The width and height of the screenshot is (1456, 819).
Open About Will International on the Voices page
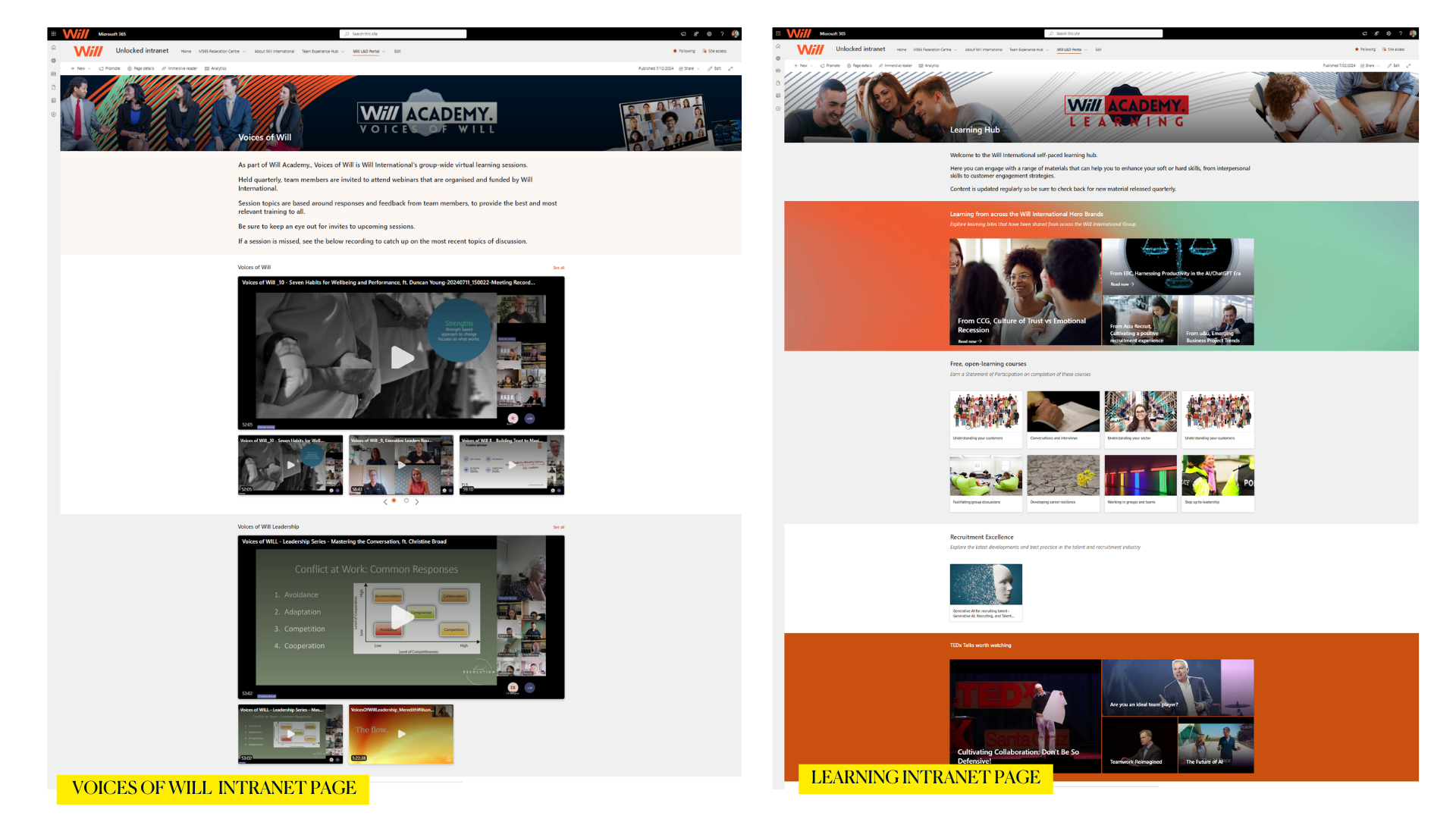[x=275, y=52]
